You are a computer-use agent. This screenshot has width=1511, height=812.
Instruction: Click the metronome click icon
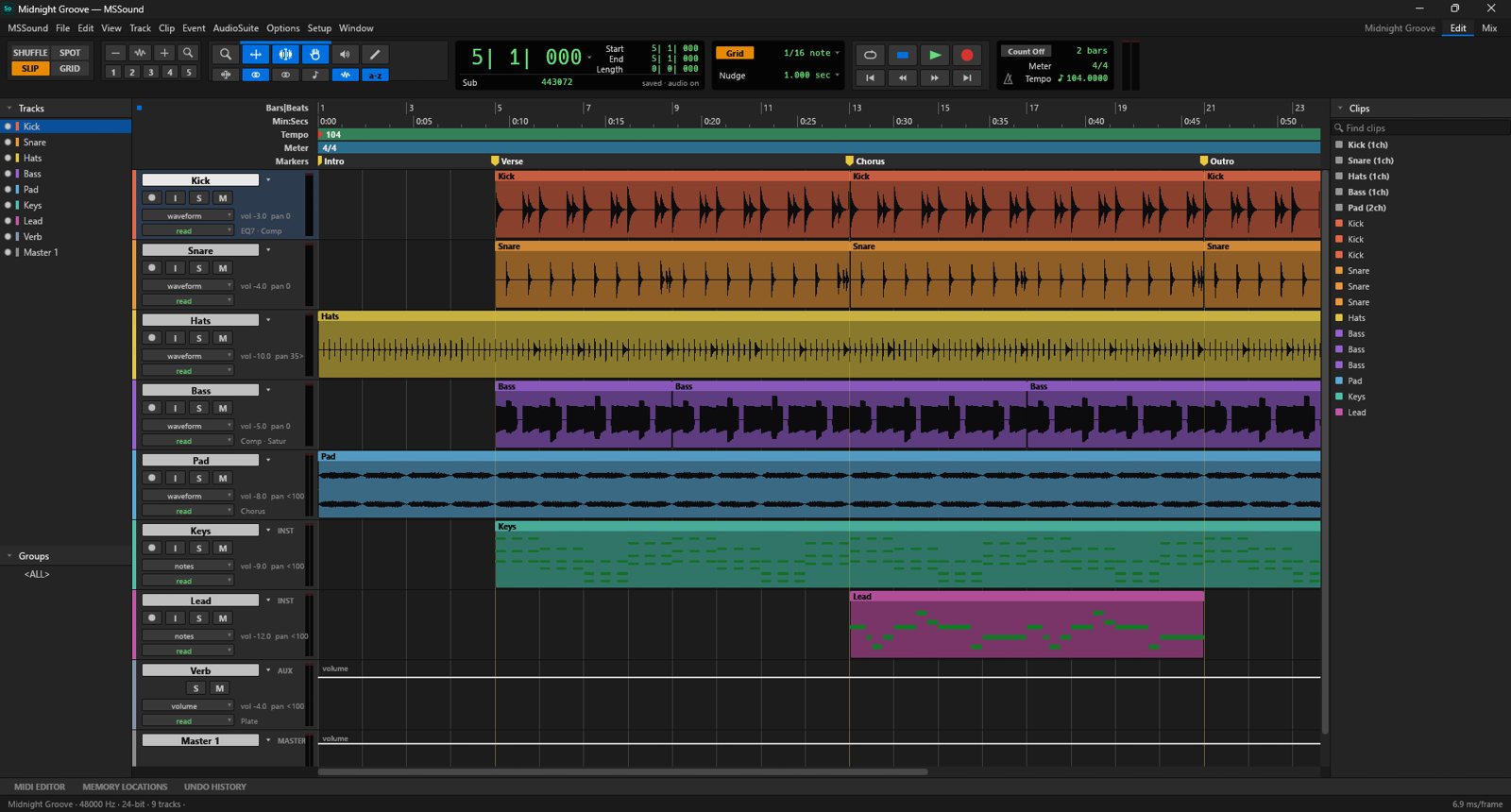(x=1008, y=78)
